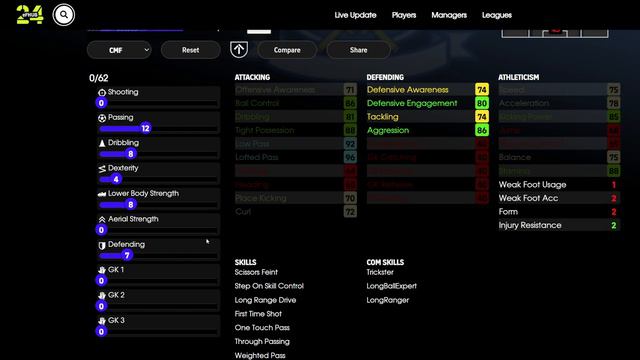
Task: Open the CMF position dropdown
Action: 119,50
